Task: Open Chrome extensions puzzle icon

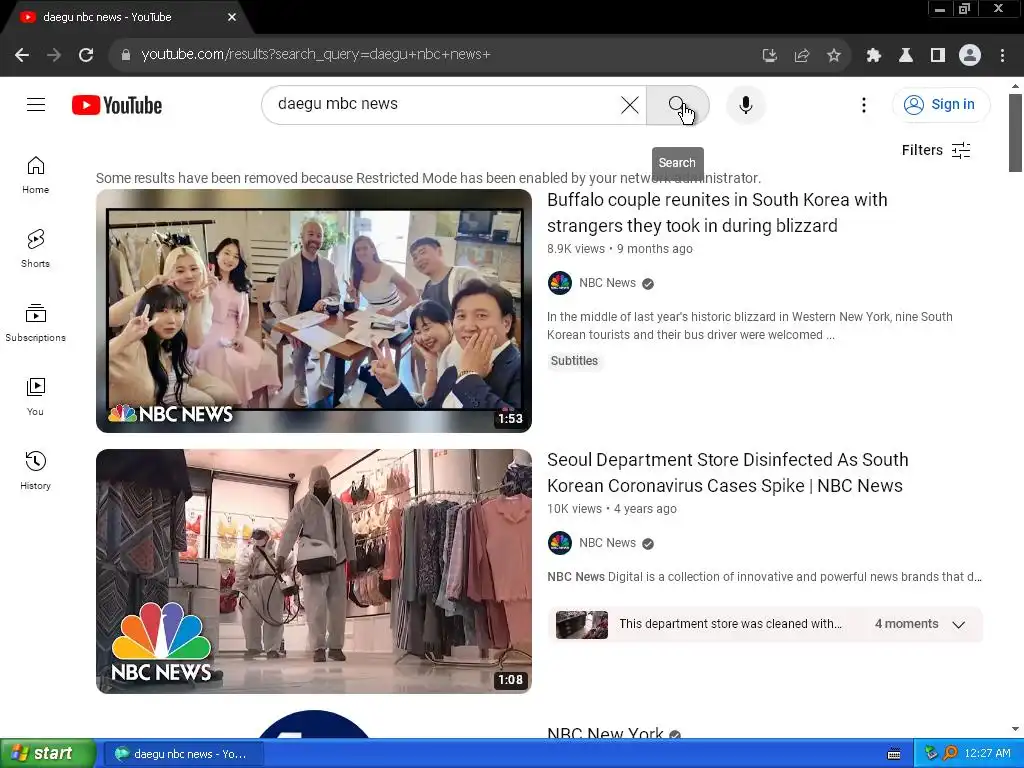Action: [874, 56]
